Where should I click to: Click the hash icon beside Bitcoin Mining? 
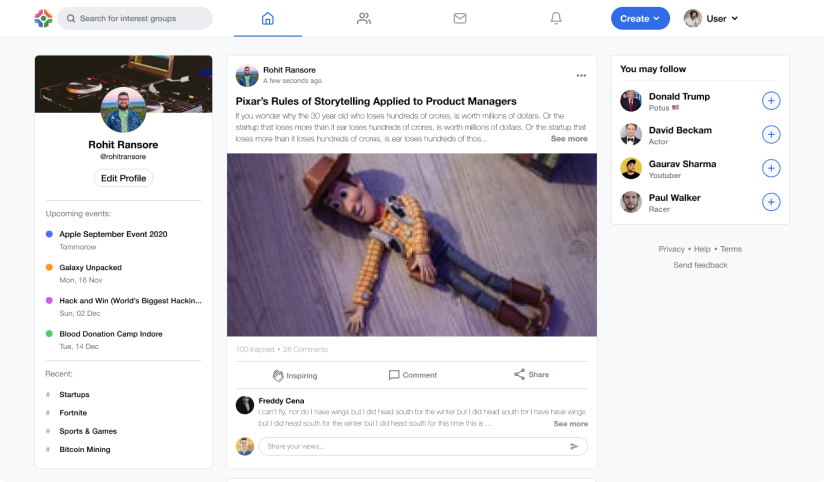tap(48, 449)
